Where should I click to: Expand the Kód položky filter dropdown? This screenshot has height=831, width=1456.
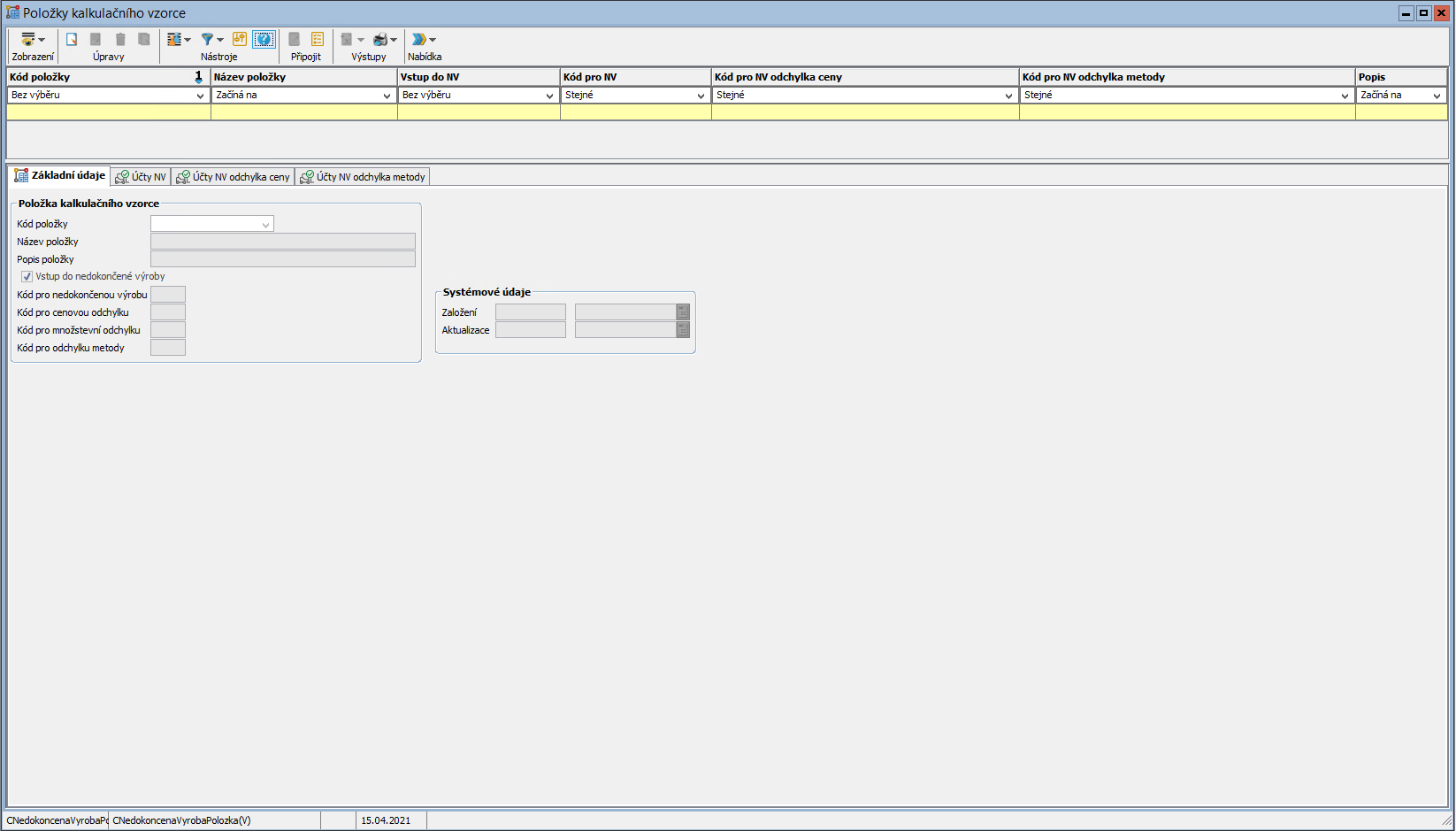(200, 96)
